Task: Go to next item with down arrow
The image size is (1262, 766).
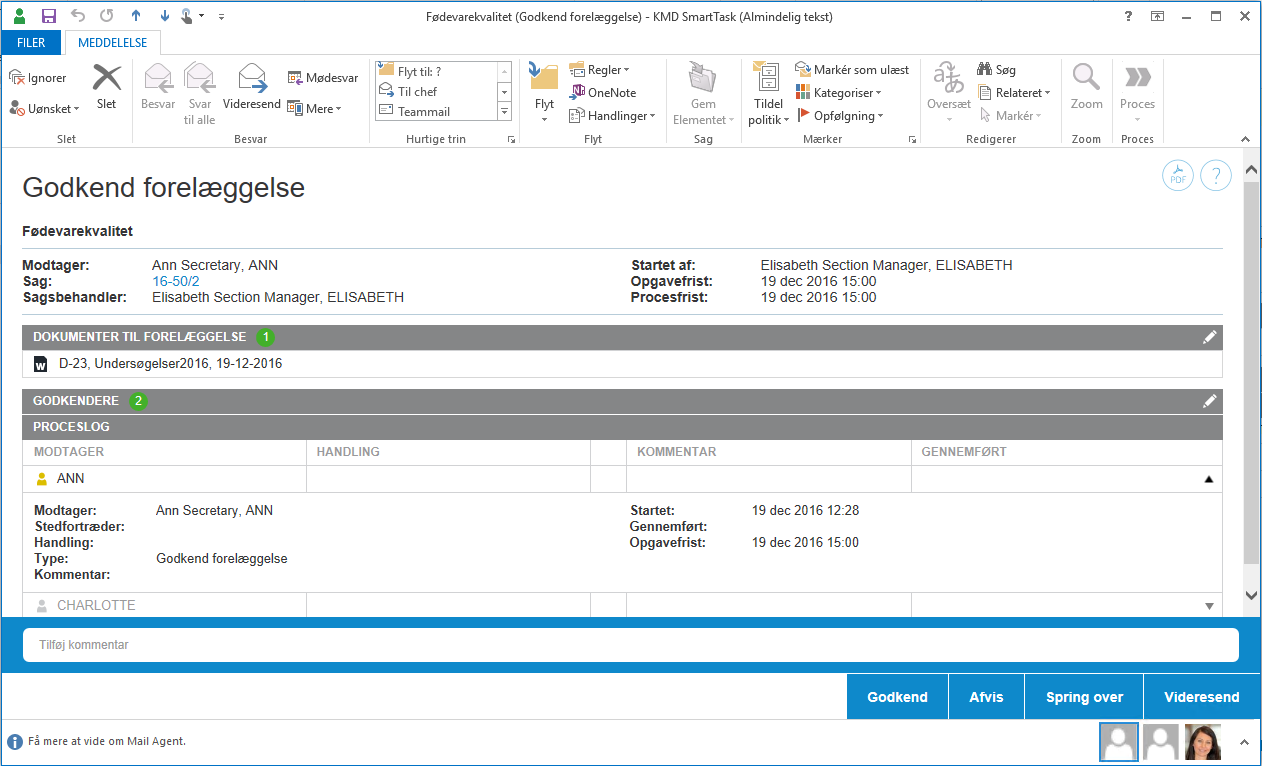Action: 164,16
